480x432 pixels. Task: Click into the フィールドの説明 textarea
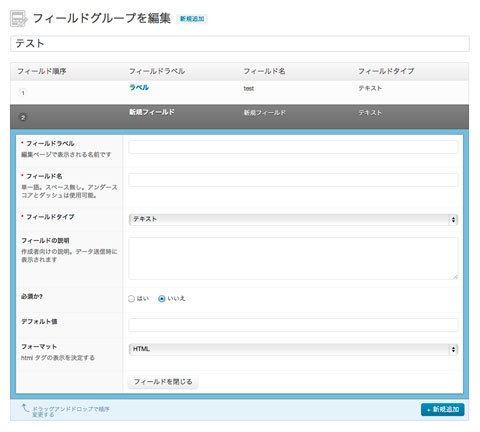293,258
